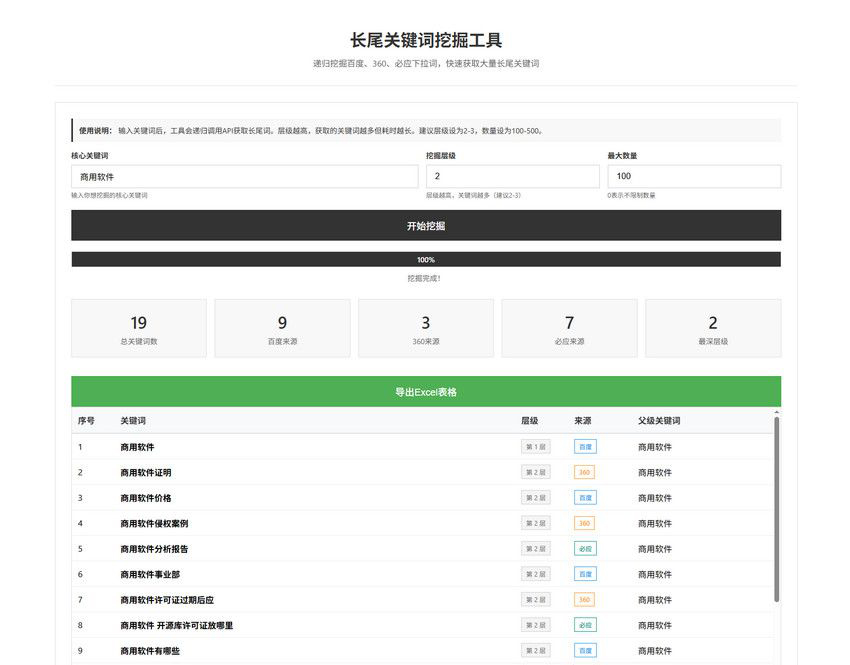The height and width of the screenshot is (665, 850).
Task: Click the results table vertical scrollbar
Action: tap(776, 510)
